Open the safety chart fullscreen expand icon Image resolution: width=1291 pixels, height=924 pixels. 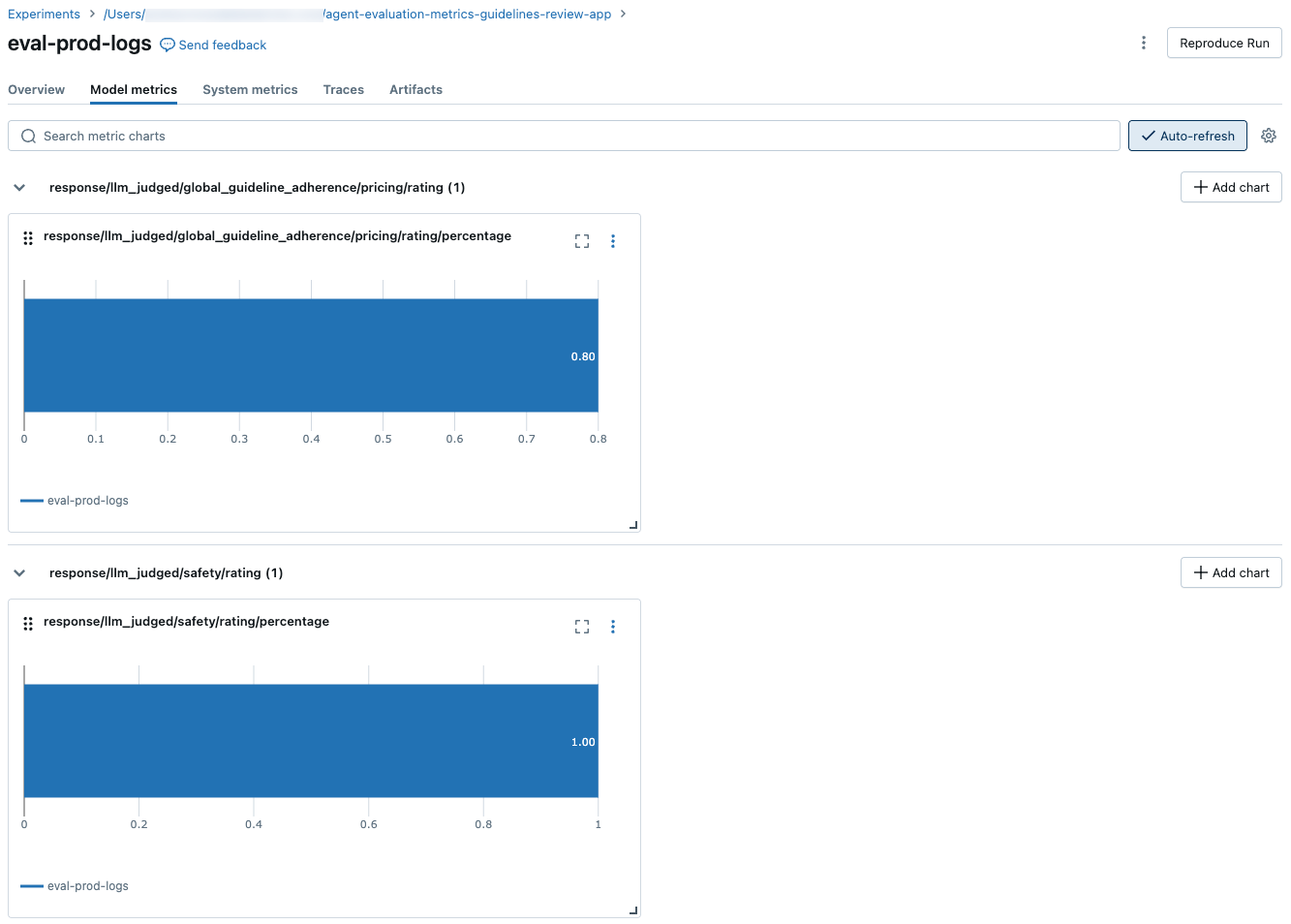click(581, 626)
